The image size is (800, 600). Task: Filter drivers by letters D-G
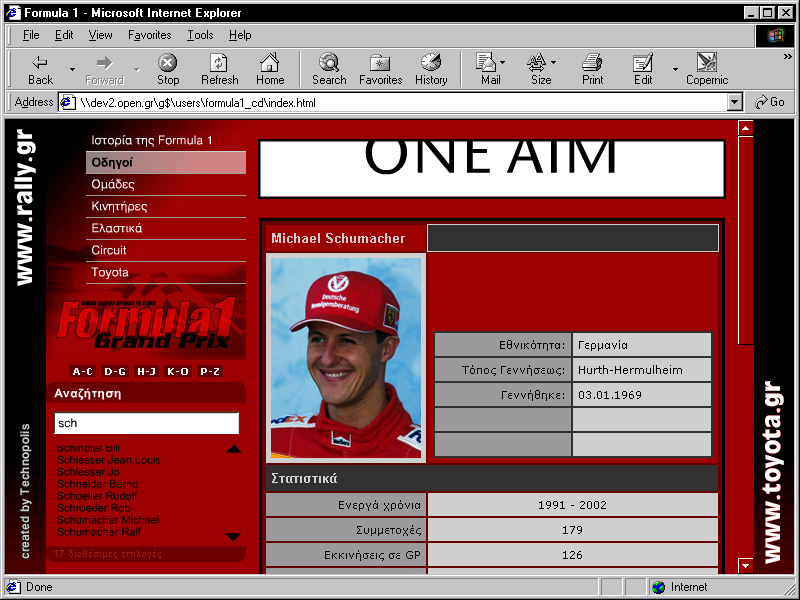[115, 371]
